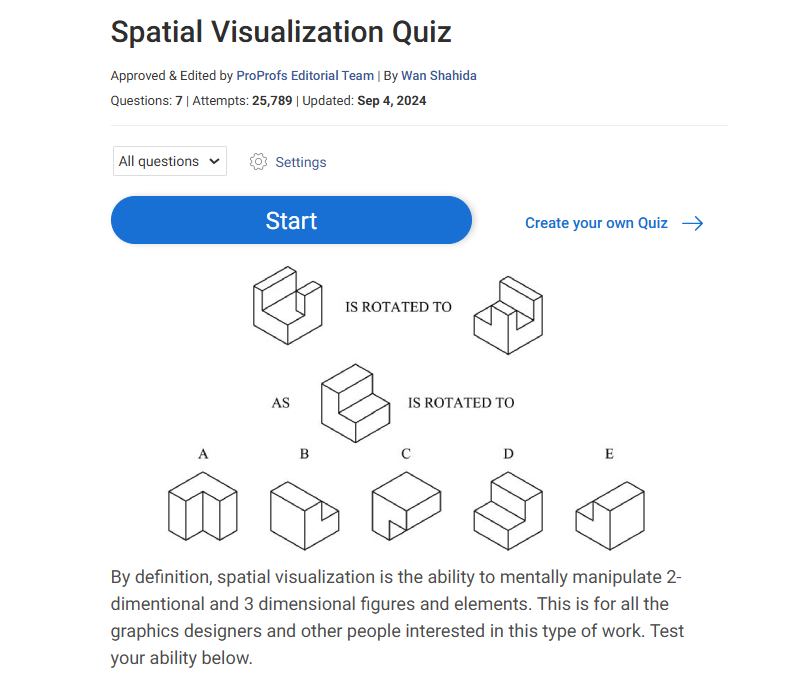Follow the Create your own Quiz link
Viewport: 810px width, 690px height.
tap(596, 223)
